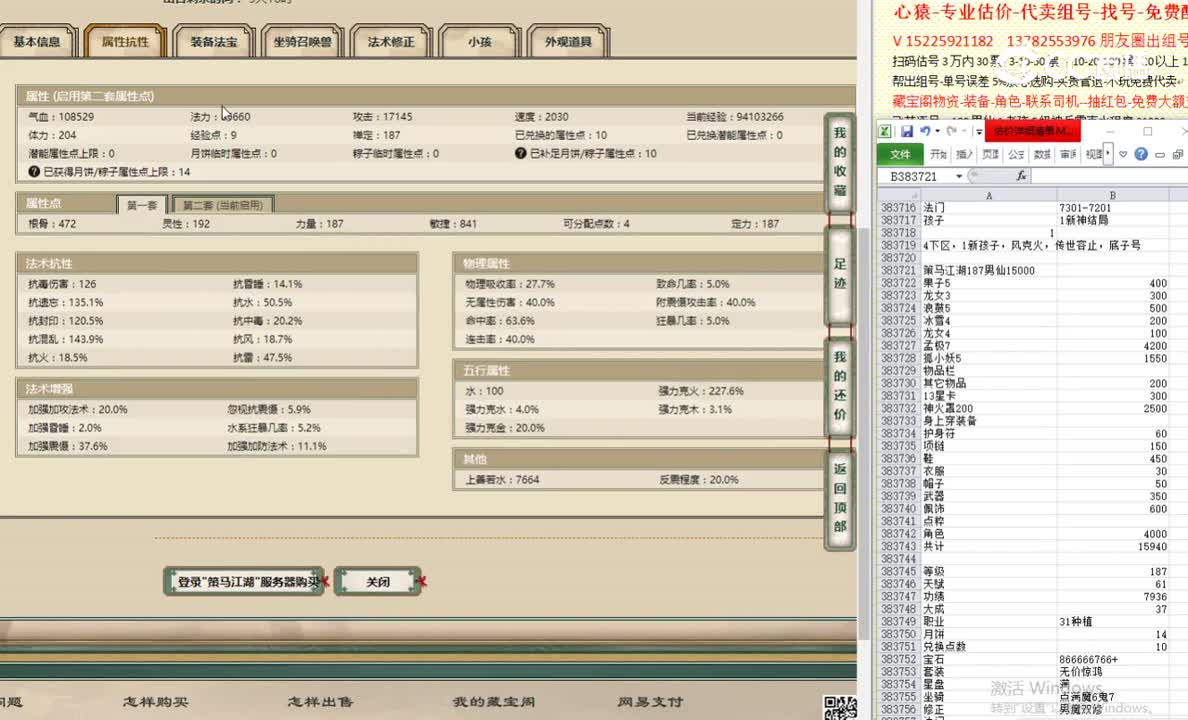Open the 视图 View ribbon tab
This screenshot has width=1188, height=720.
pyautogui.click(x=1093, y=154)
